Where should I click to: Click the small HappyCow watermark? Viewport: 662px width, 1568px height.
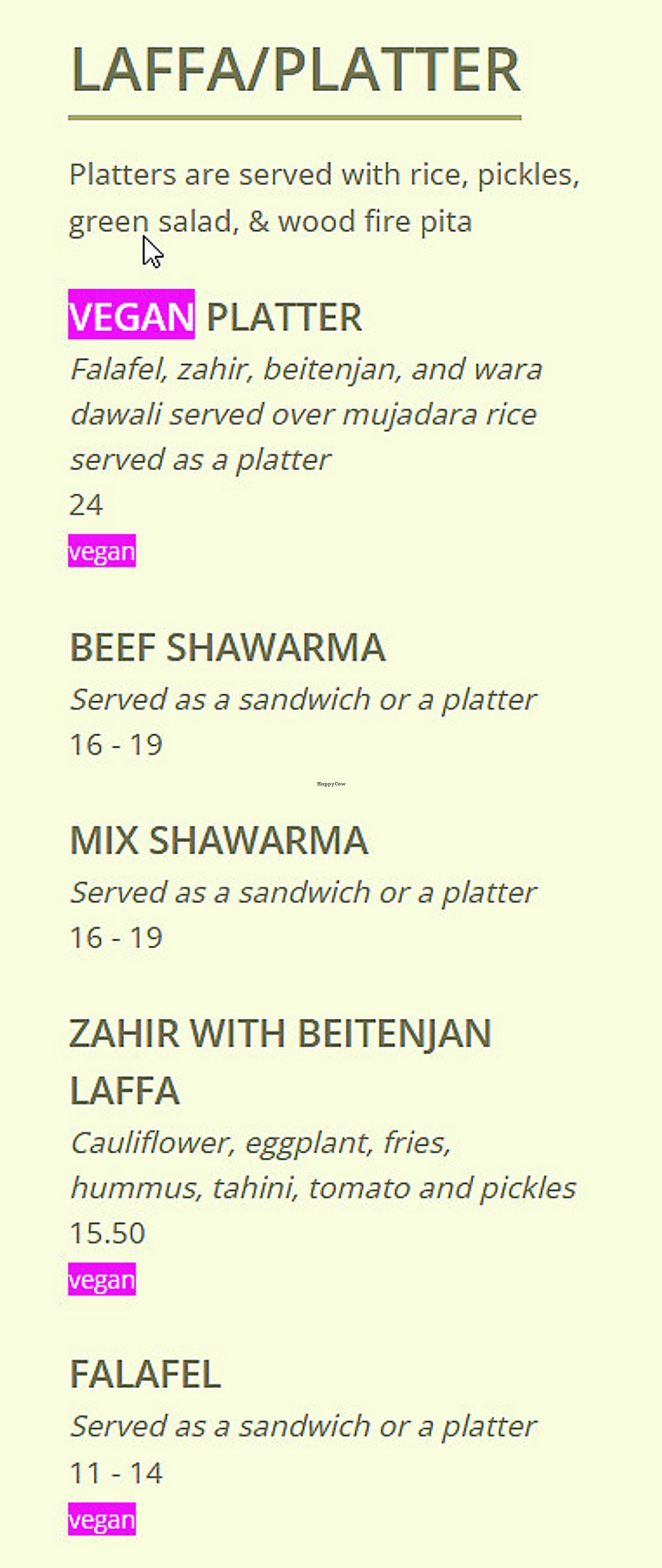click(x=332, y=784)
